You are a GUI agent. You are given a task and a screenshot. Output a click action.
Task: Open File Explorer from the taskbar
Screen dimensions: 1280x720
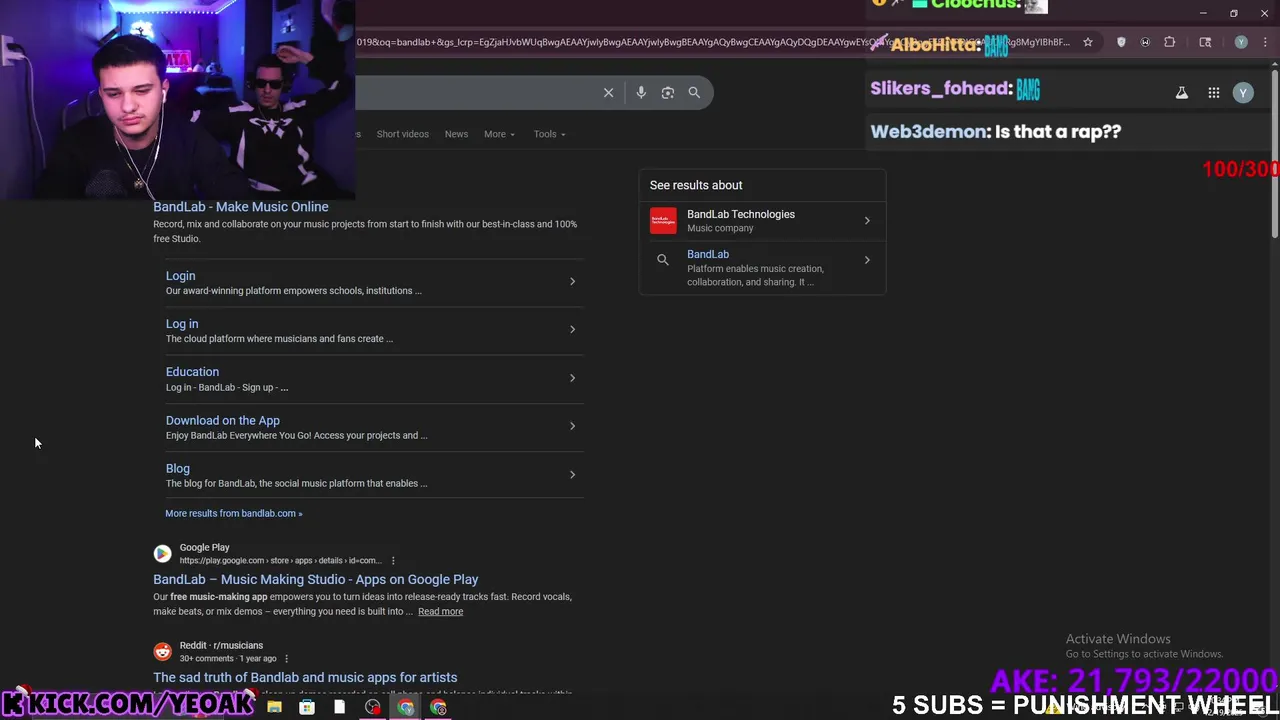274,707
